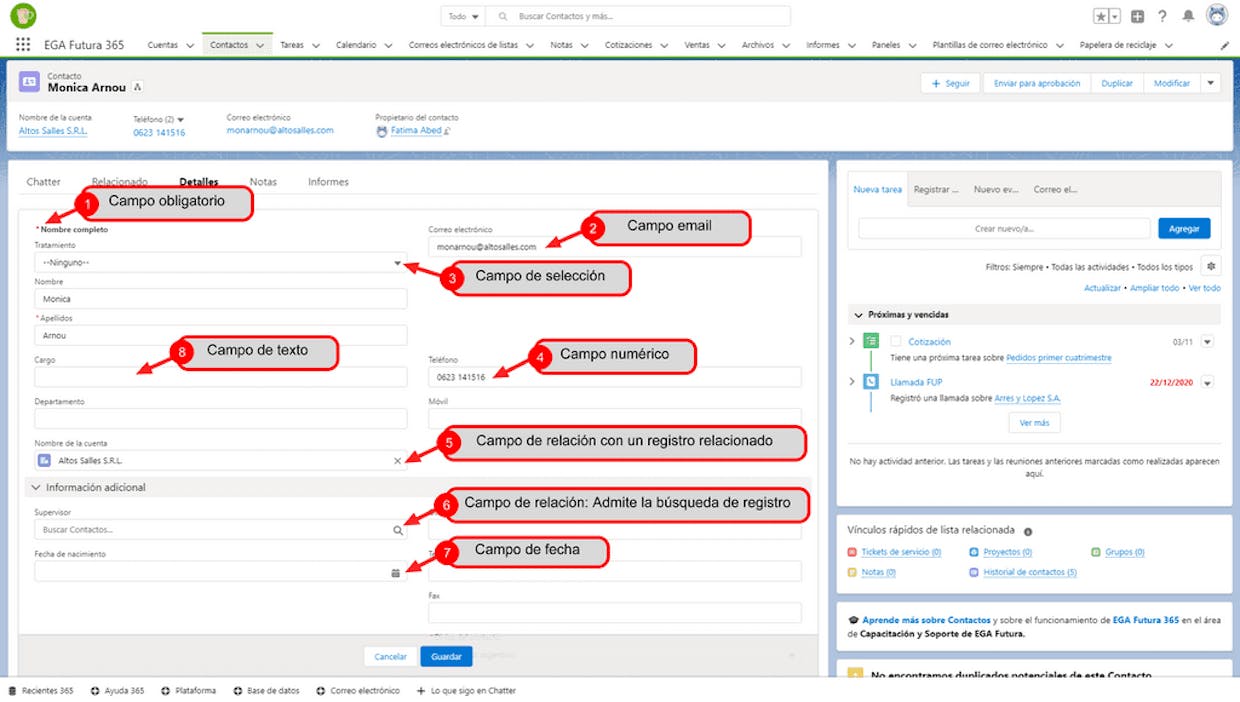Click the Cotización task icon
This screenshot has width=1240, height=702.
871,341
